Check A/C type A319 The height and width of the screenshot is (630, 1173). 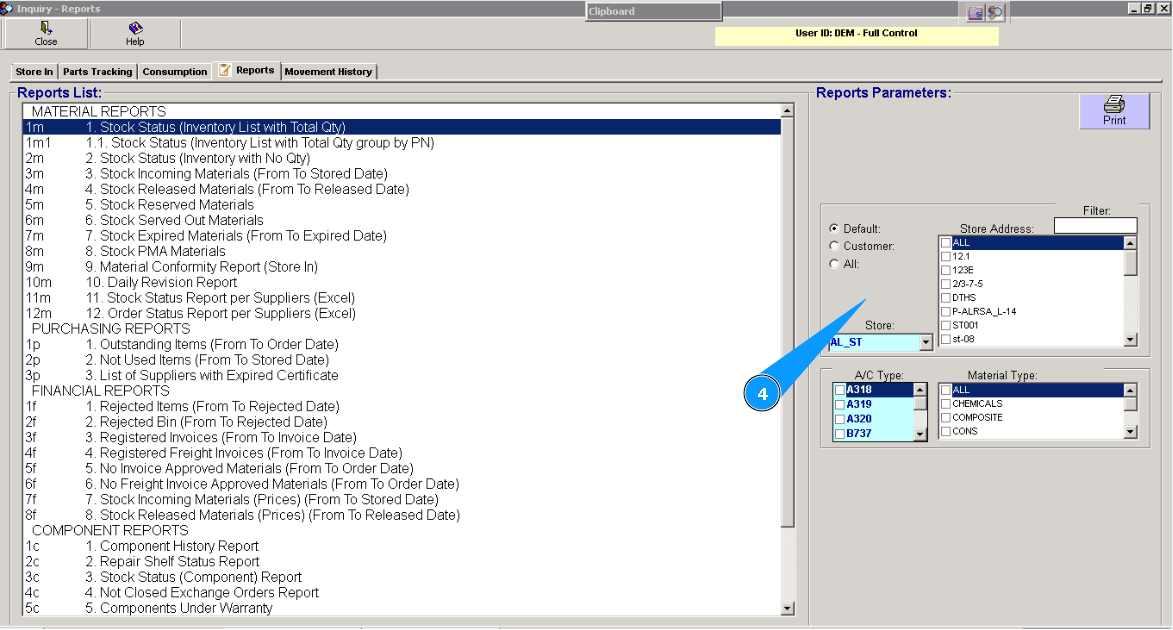(x=839, y=405)
